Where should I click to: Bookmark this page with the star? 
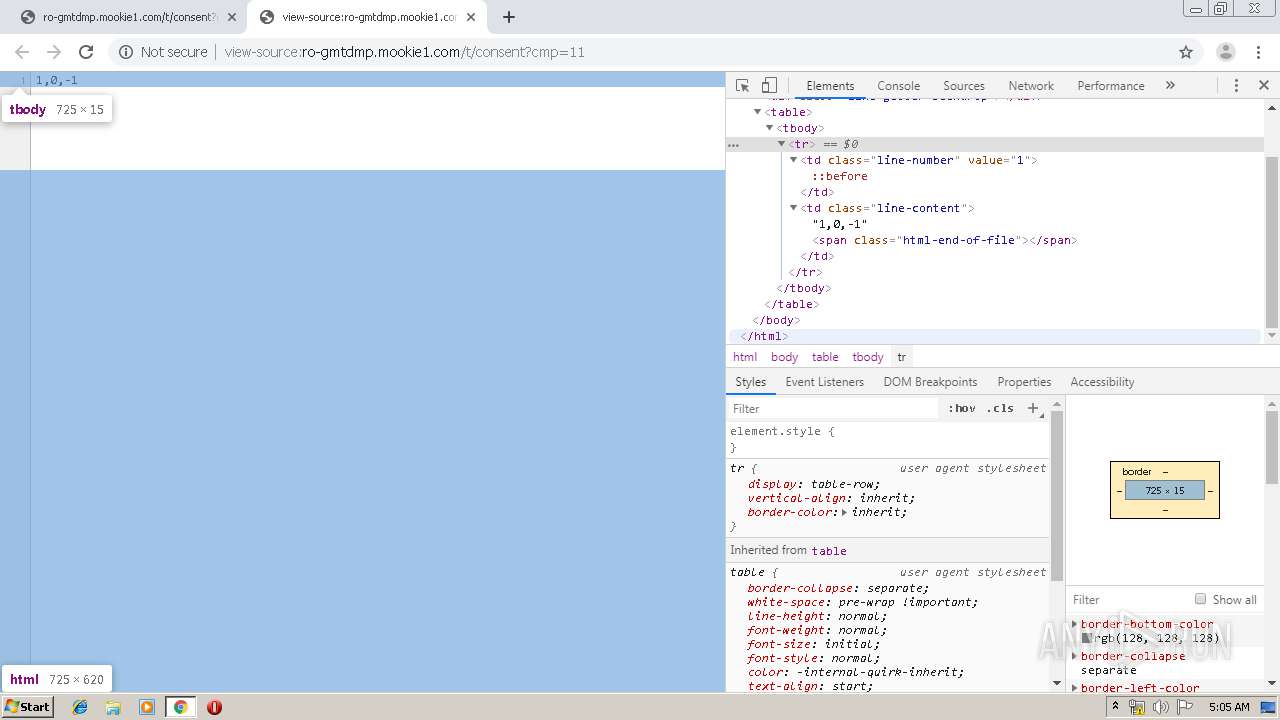click(1186, 52)
